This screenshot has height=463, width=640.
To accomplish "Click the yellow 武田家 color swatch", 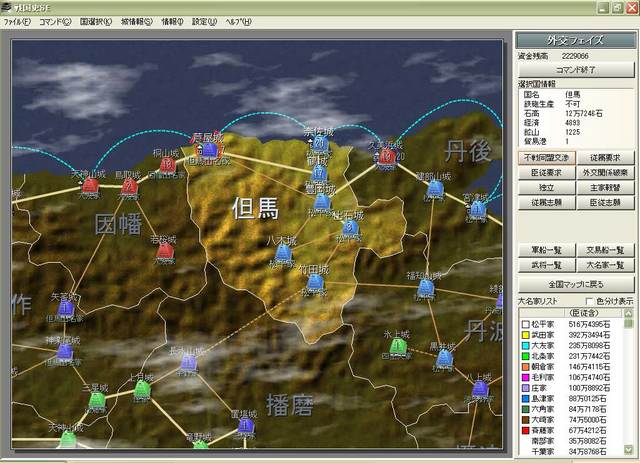I will click(526, 335).
